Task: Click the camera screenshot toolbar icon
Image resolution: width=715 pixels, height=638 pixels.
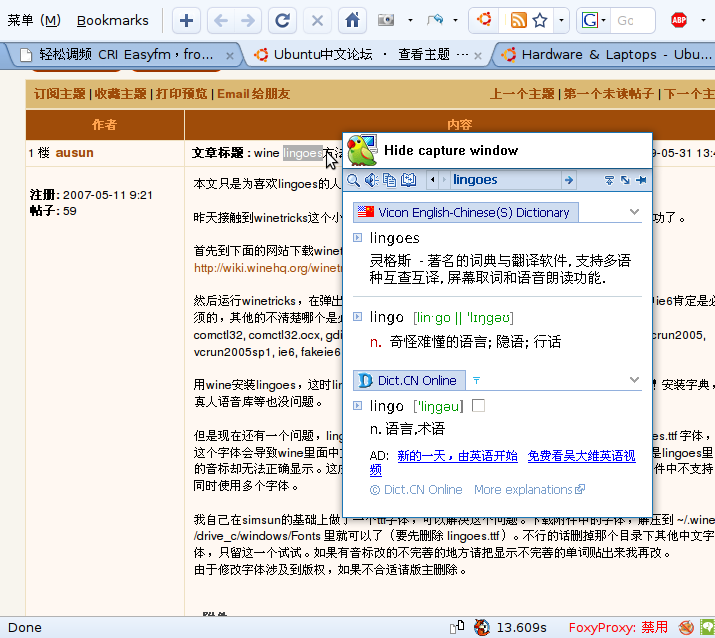Action: coord(386,20)
